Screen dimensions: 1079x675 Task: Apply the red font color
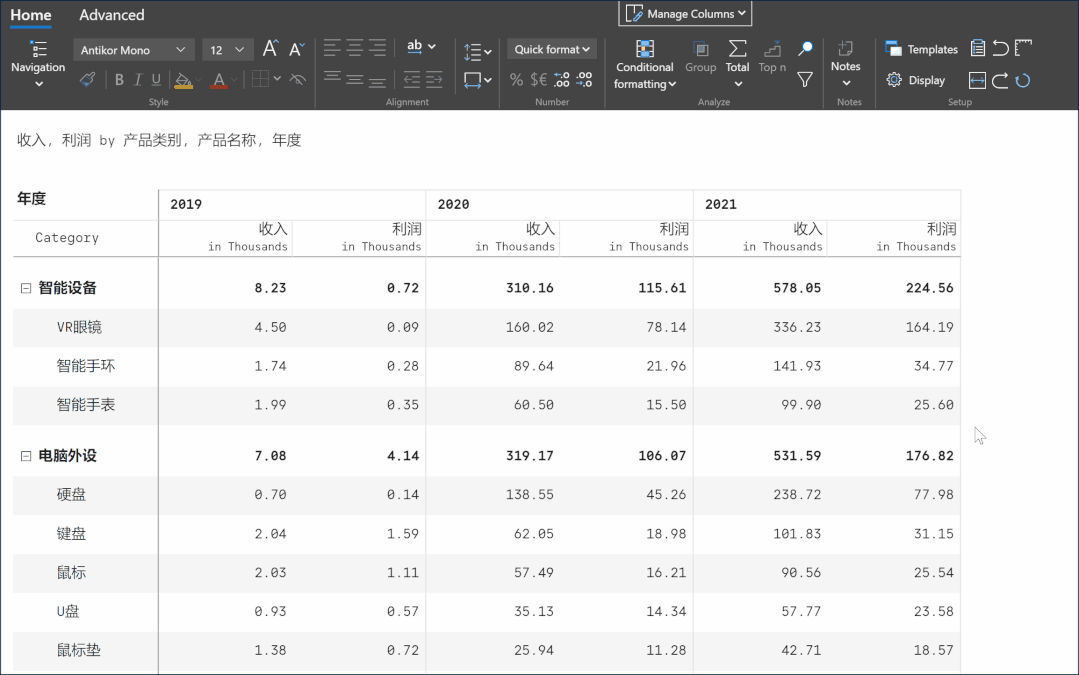click(219, 81)
